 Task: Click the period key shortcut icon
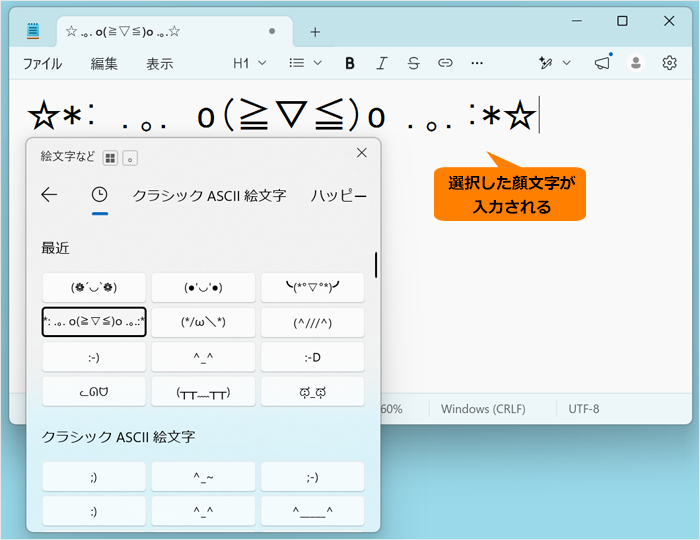(x=130, y=158)
